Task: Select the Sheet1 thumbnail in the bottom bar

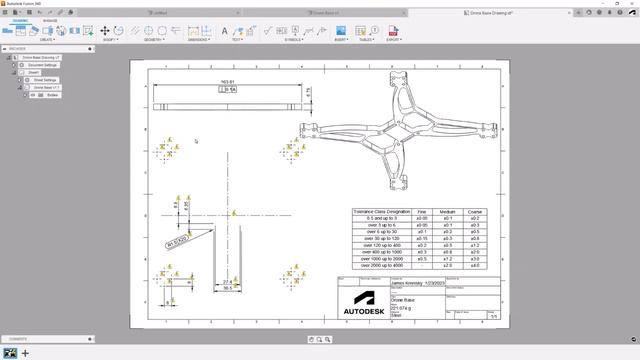Action: coord(10,353)
